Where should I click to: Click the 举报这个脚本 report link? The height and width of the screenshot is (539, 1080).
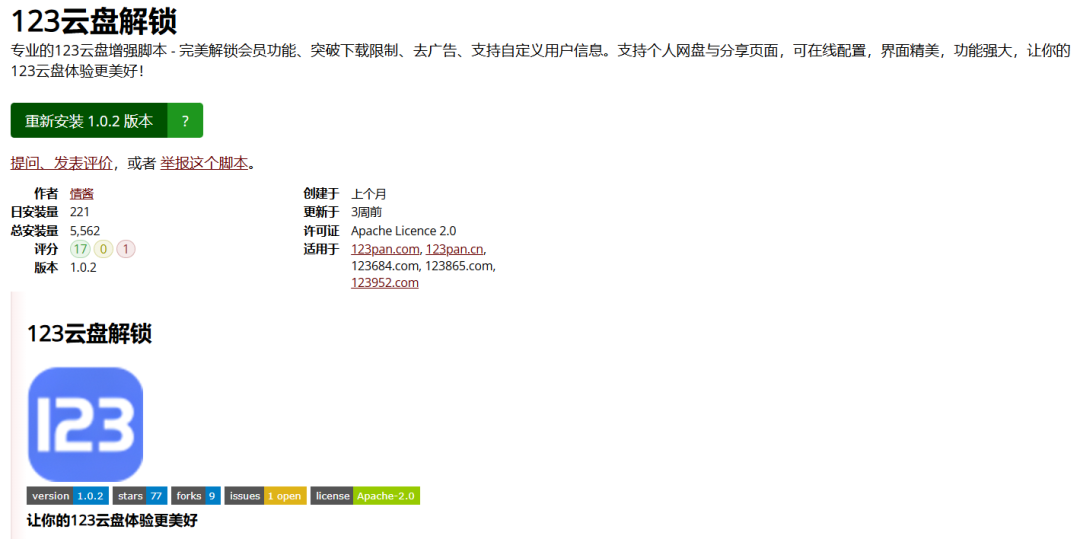(x=204, y=163)
